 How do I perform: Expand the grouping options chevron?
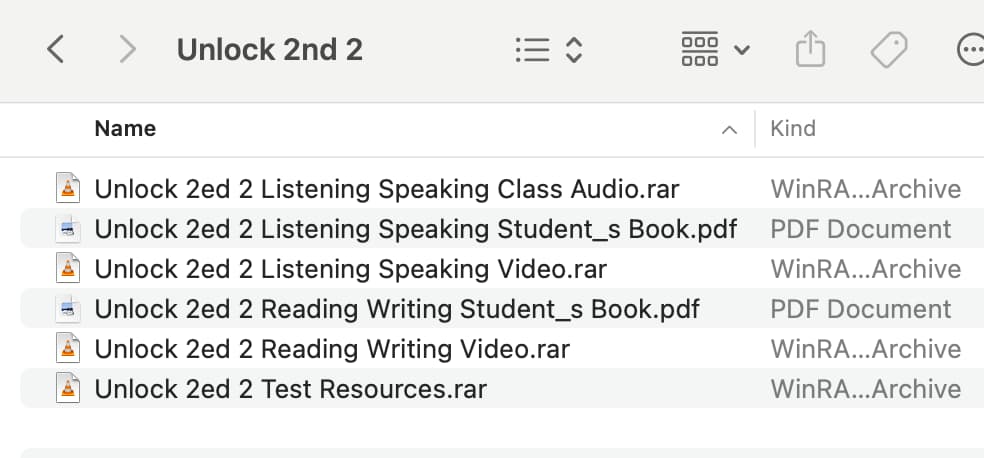742,50
